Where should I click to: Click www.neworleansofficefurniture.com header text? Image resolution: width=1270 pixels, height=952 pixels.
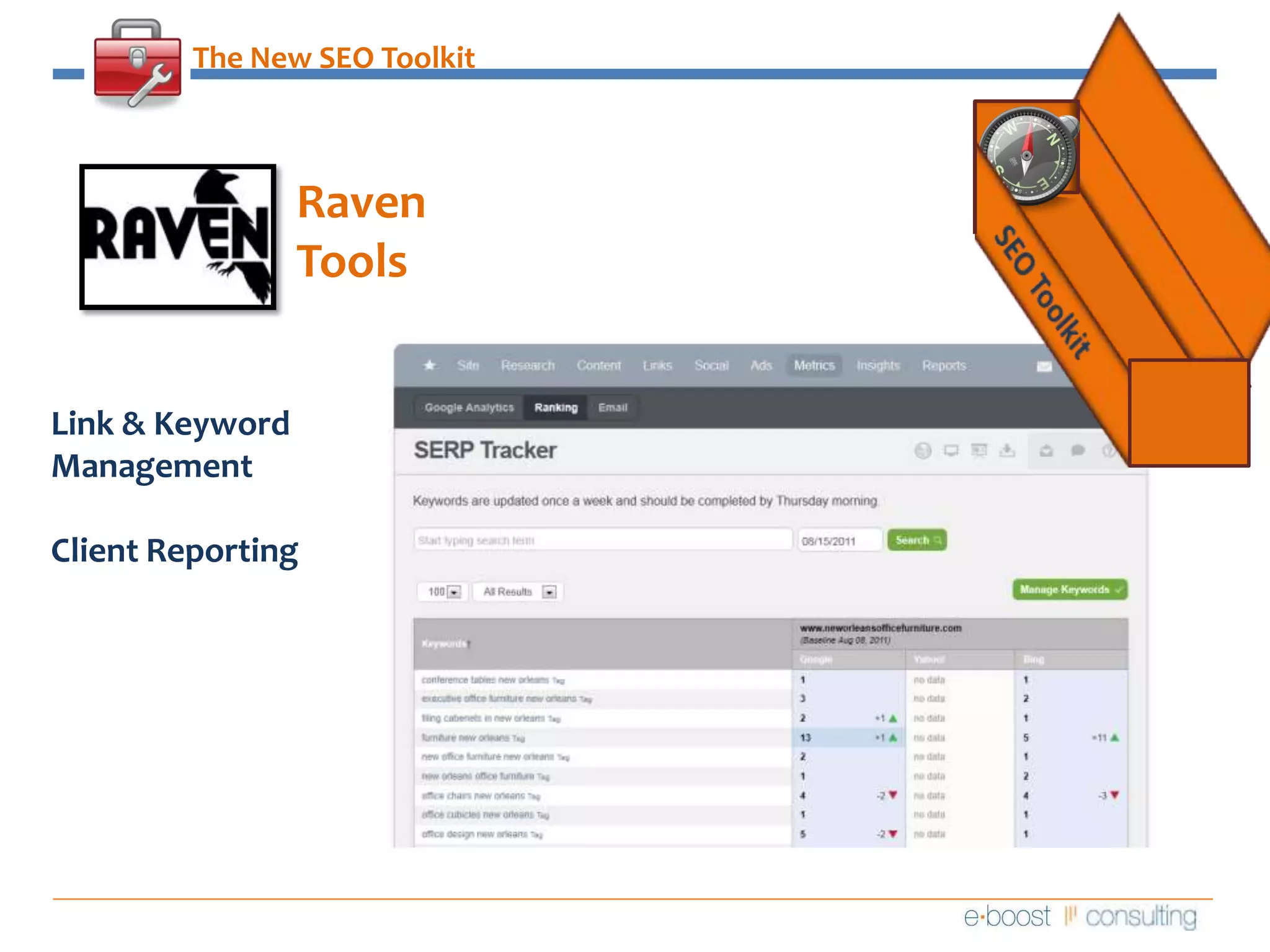(x=881, y=628)
